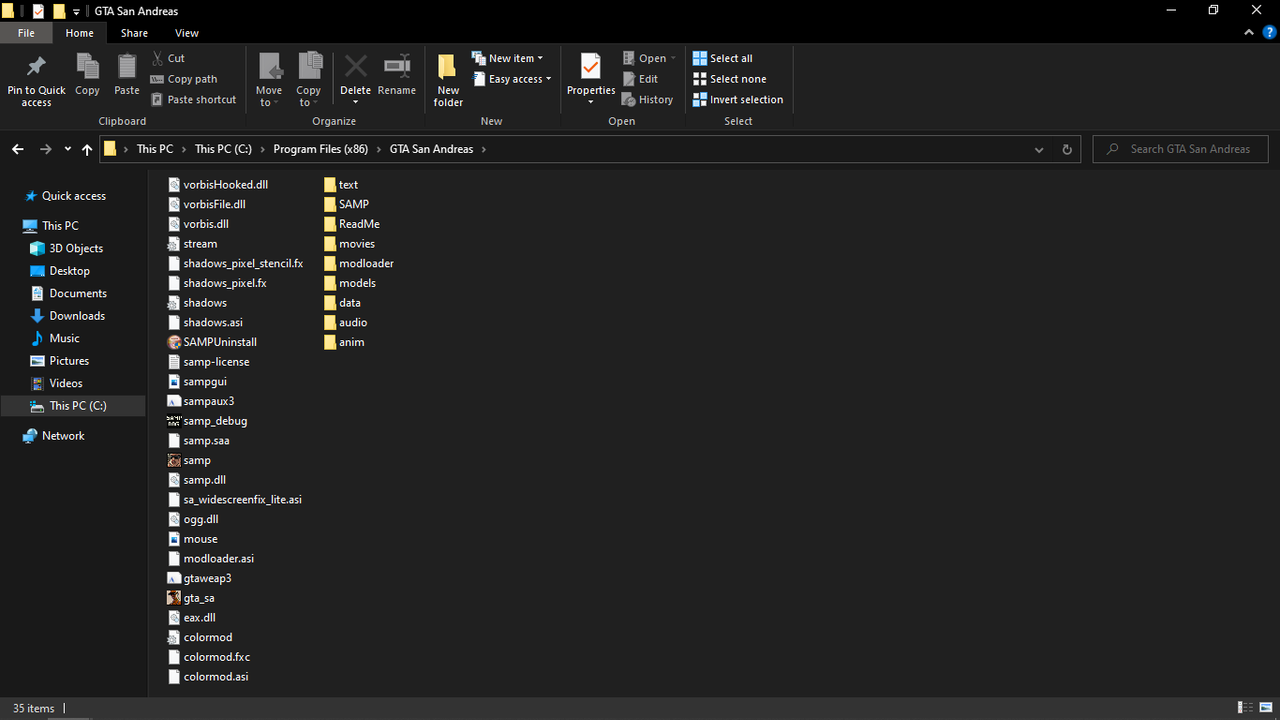
Task: Click Edit in the Open group
Action: pyautogui.click(x=640, y=79)
